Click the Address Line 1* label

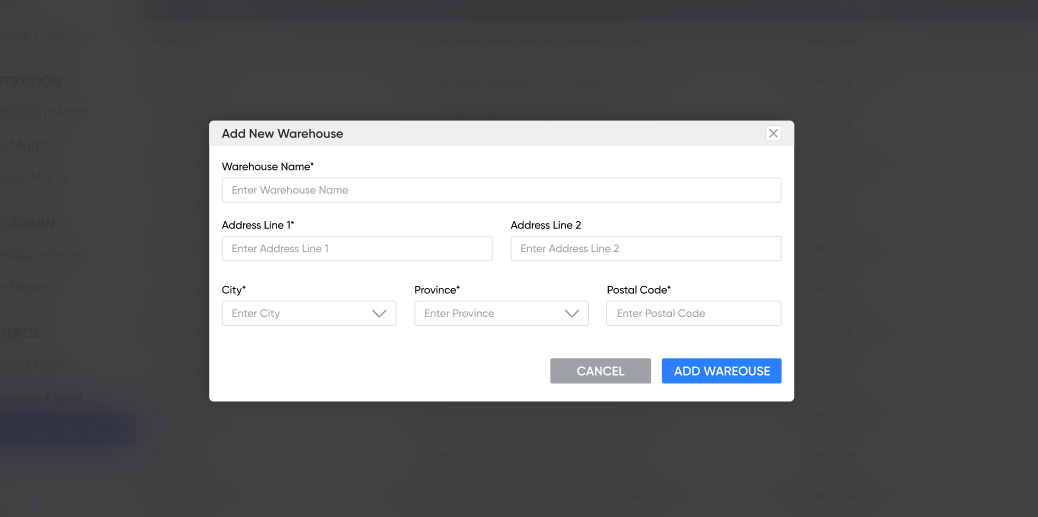click(258, 225)
